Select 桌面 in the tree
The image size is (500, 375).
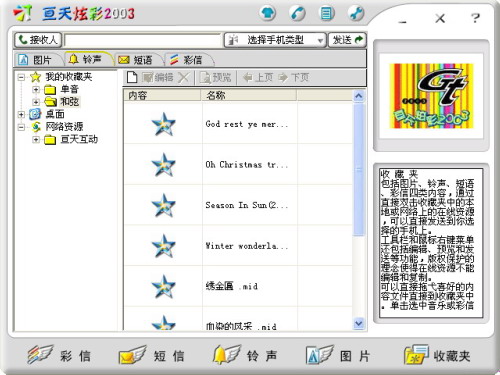pos(55,114)
